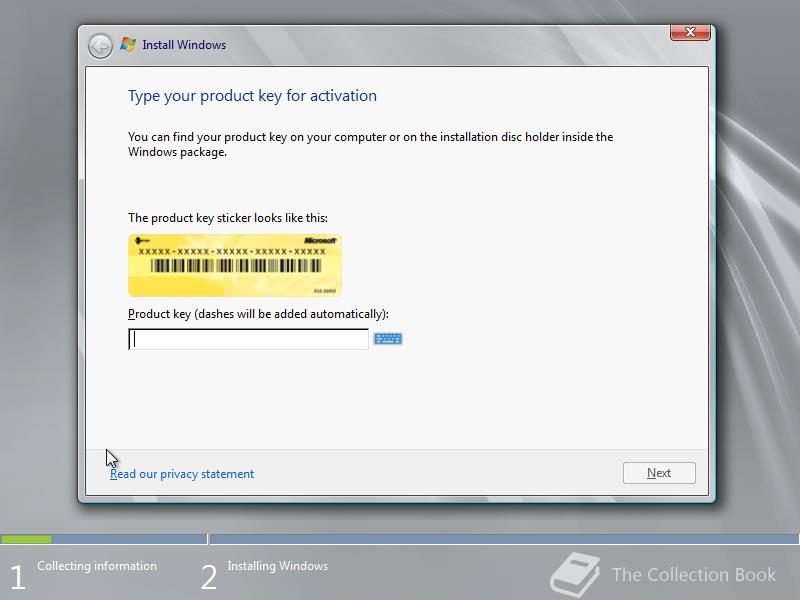Click the Next button
This screenshot has width=800, height=600.
click(659, 473)
